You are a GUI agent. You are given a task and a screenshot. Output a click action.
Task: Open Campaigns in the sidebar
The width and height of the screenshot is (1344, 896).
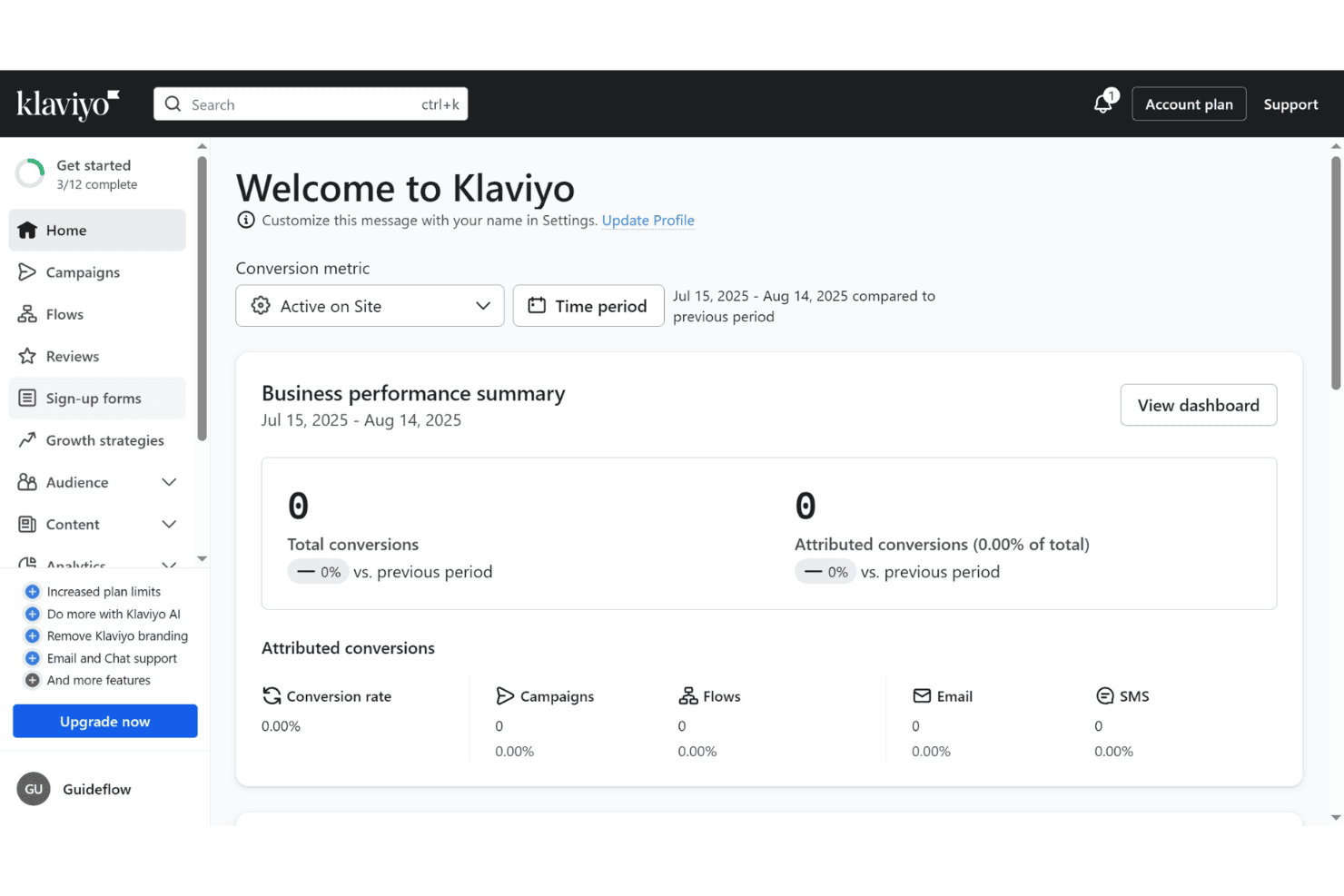97,272
